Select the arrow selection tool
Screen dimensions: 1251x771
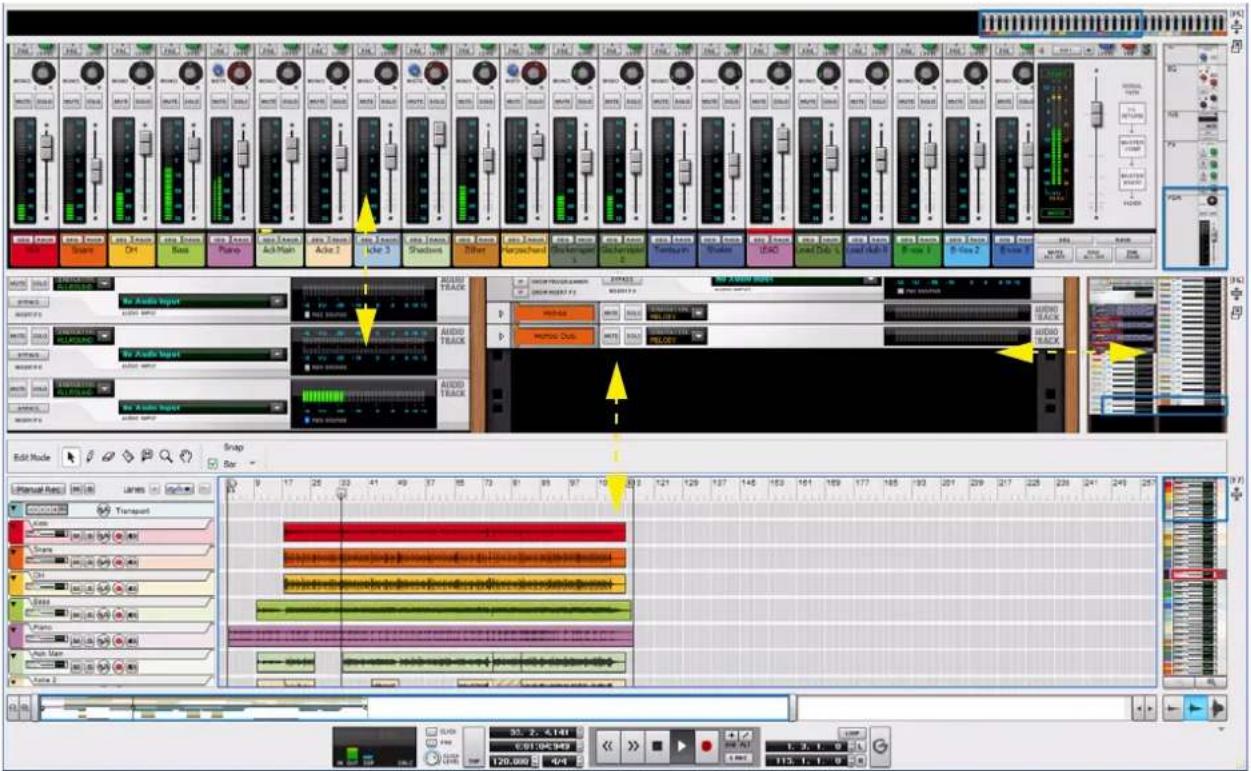click(x=70, y=456)
